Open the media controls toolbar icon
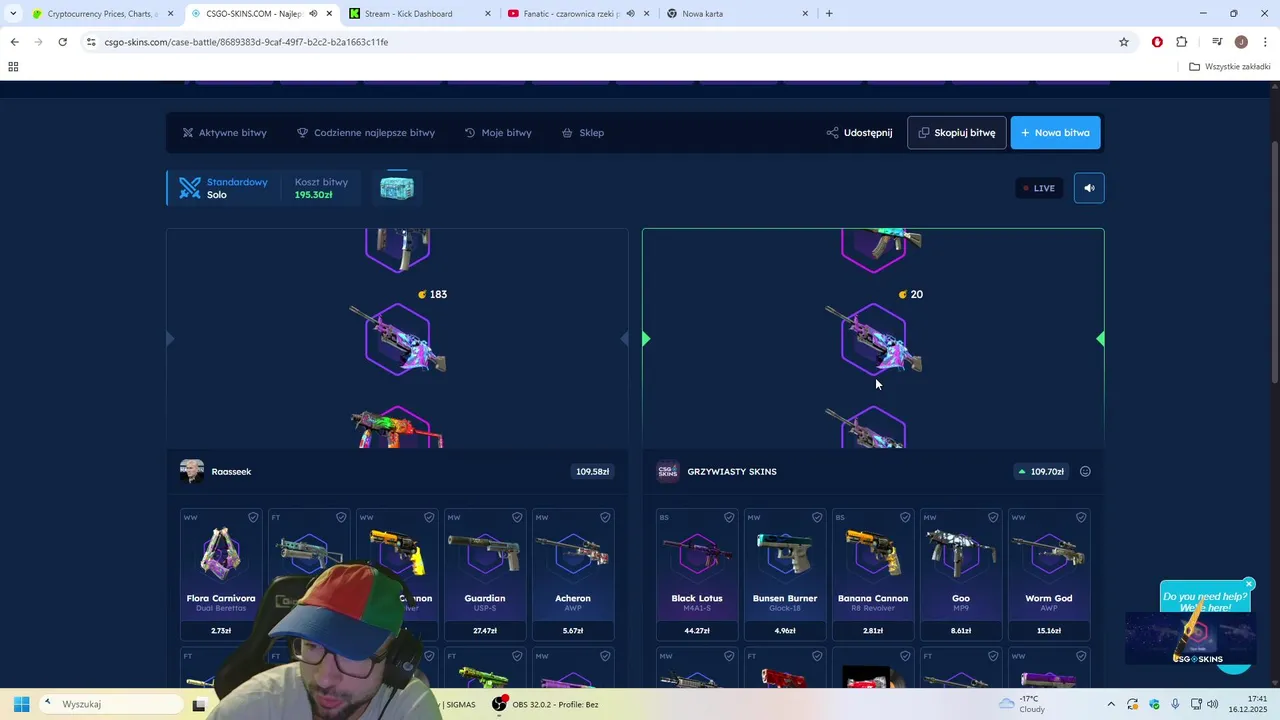 tap(1217, 42)
